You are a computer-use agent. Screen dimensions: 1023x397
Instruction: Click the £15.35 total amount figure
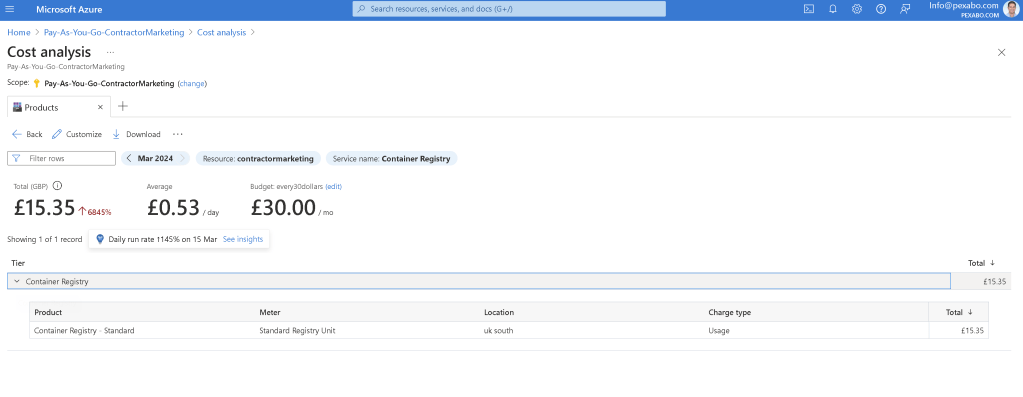point(44,207)
